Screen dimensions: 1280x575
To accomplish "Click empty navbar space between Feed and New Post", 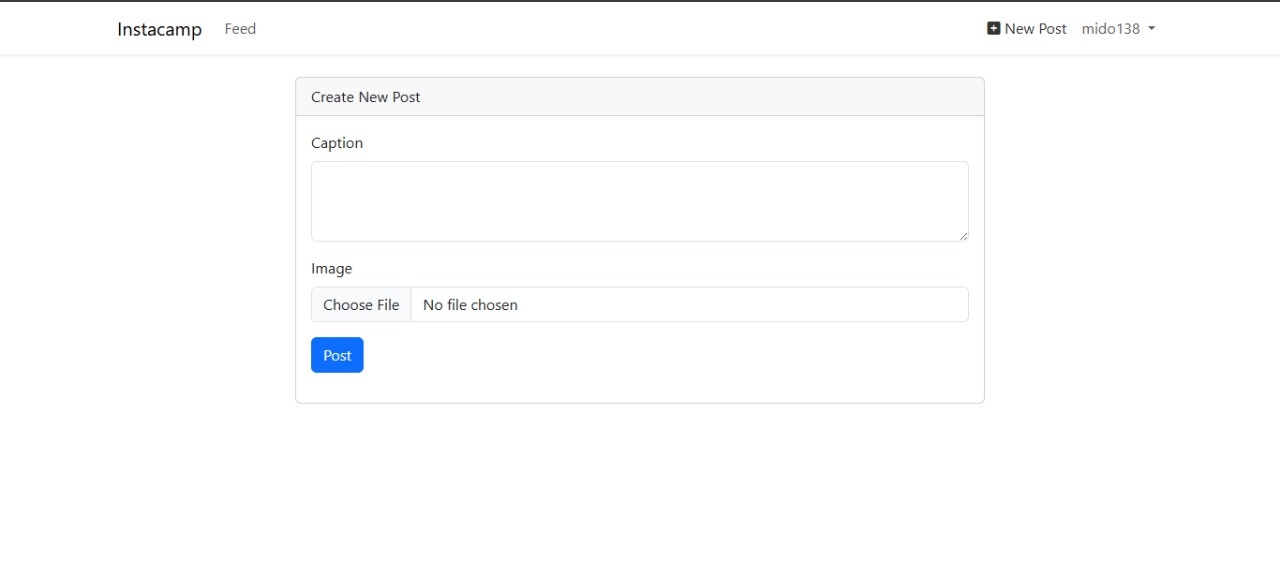I will pos(620,29).
